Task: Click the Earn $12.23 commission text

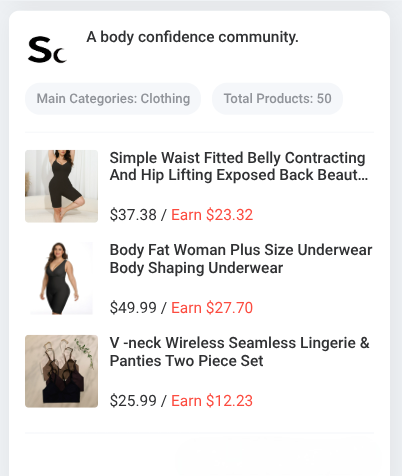Action: click(212, 401)
